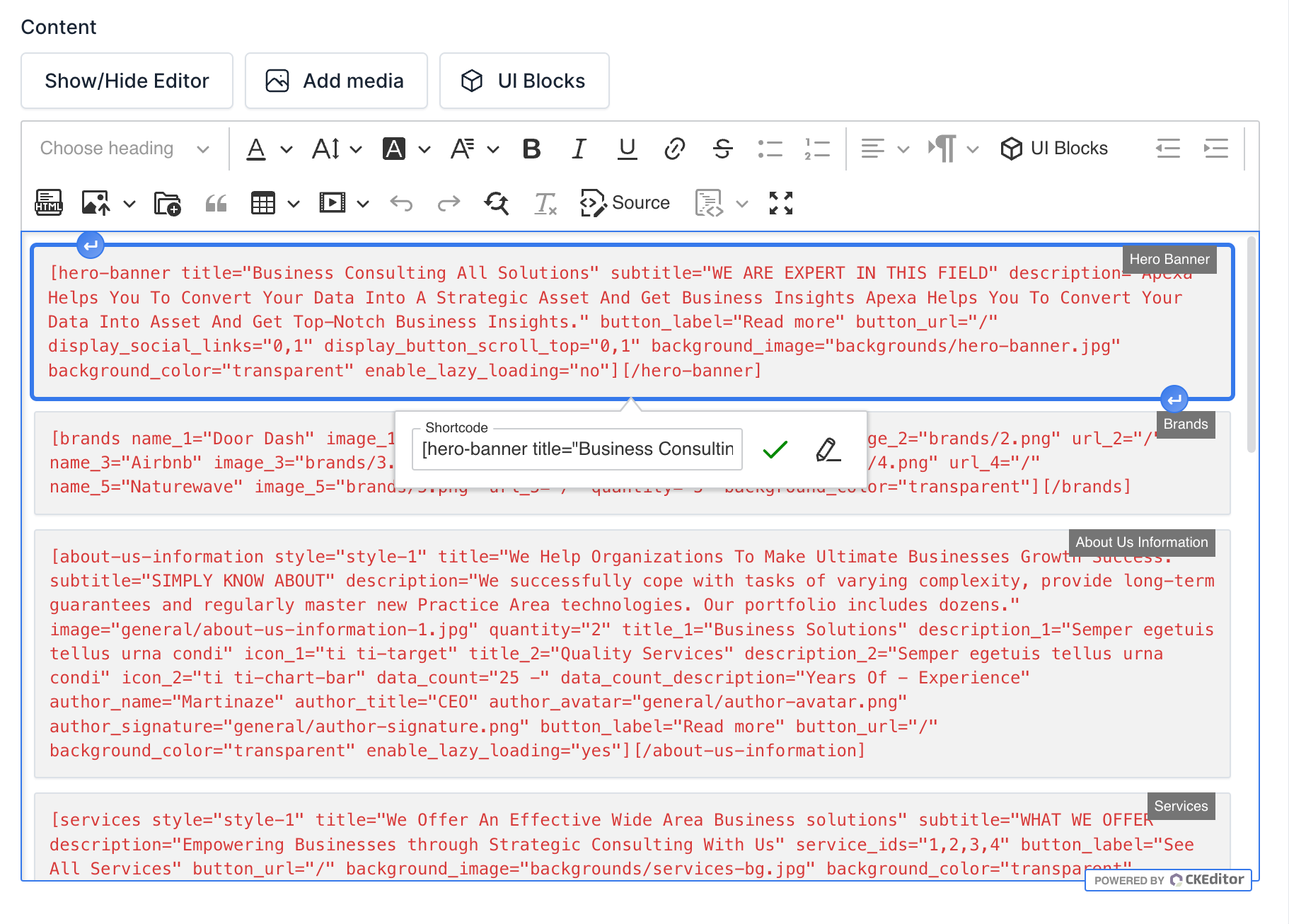Screen dimensions: 1289x924
Task: Click the text direction paragraph icon
Action: coord(942,149)
